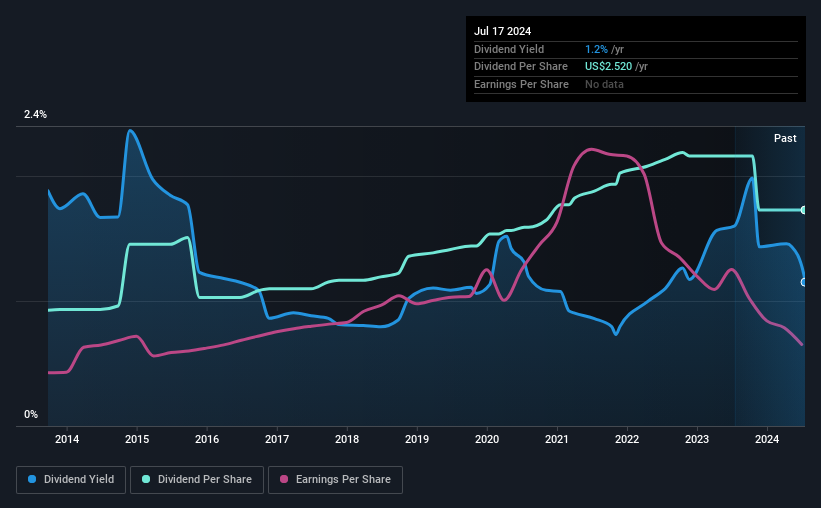Viewport: 821px width, 508px height.
Task: Toggle the Dividend Per Share legend button
Action: pyautogui.click(x=197, y=480)
